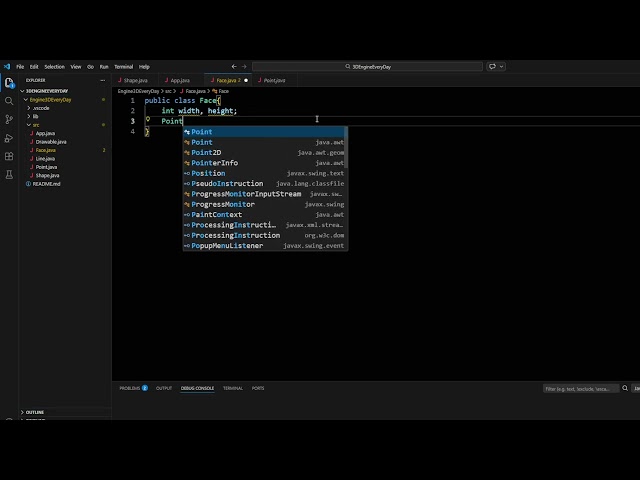Click Face class in the breadcrumb
640x480 pixels.
(x=220, y=91)
